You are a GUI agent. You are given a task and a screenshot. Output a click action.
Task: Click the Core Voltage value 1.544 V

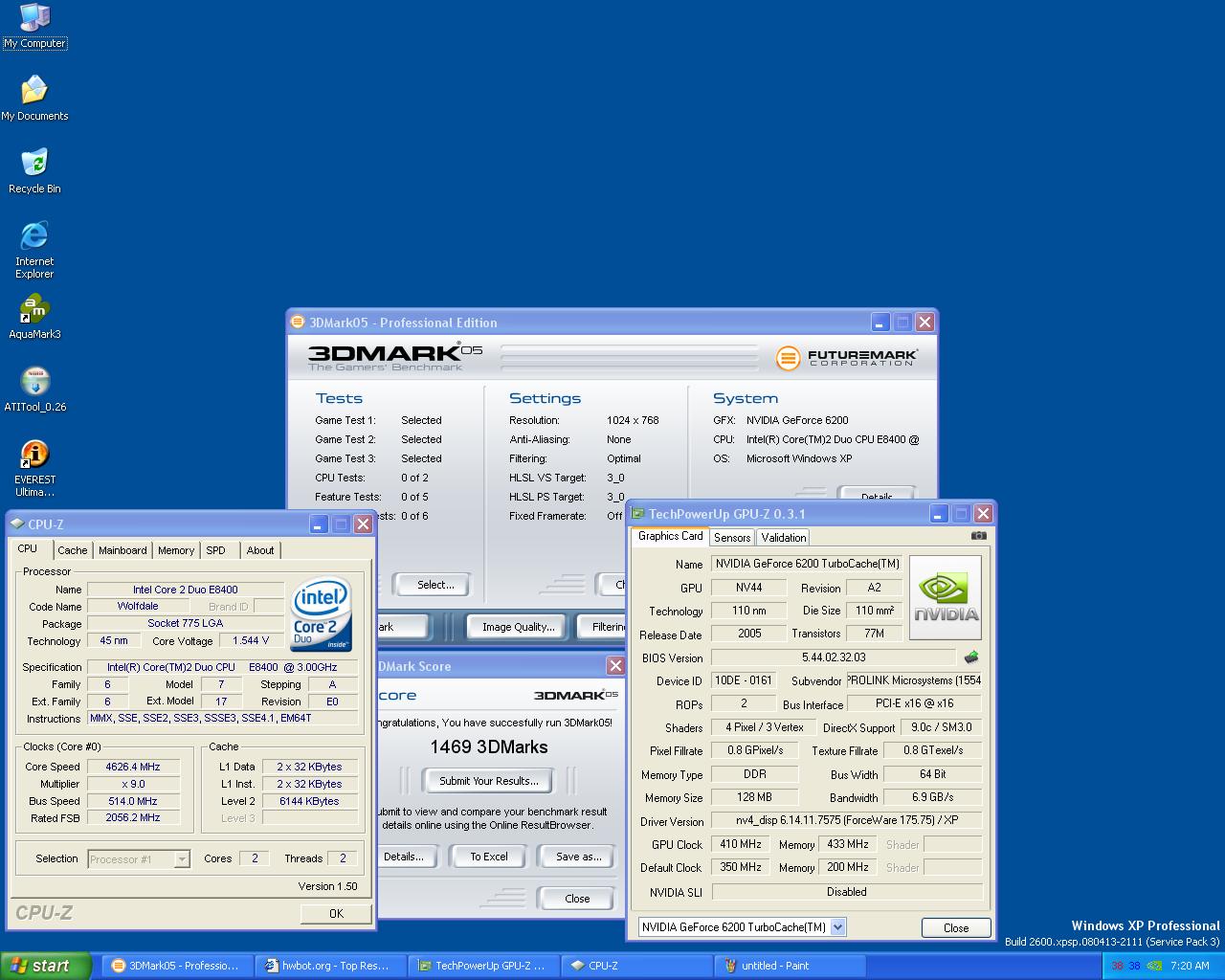[251, 640]
